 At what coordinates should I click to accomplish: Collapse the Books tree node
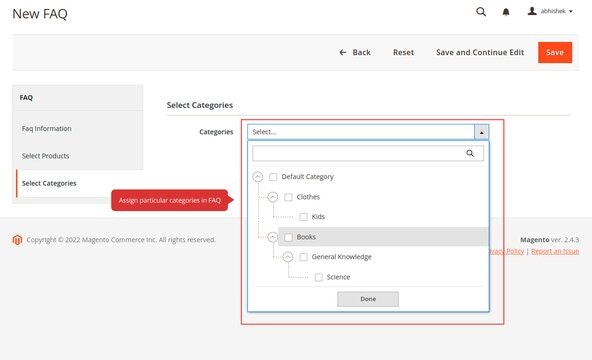(273, 237)
